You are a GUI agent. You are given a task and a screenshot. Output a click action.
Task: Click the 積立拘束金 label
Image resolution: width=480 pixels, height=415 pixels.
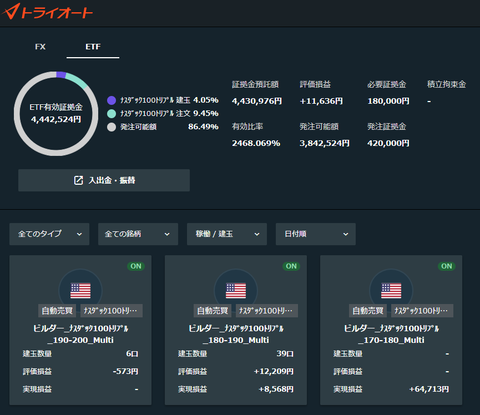pyautogui.click(x=447, y=84)
